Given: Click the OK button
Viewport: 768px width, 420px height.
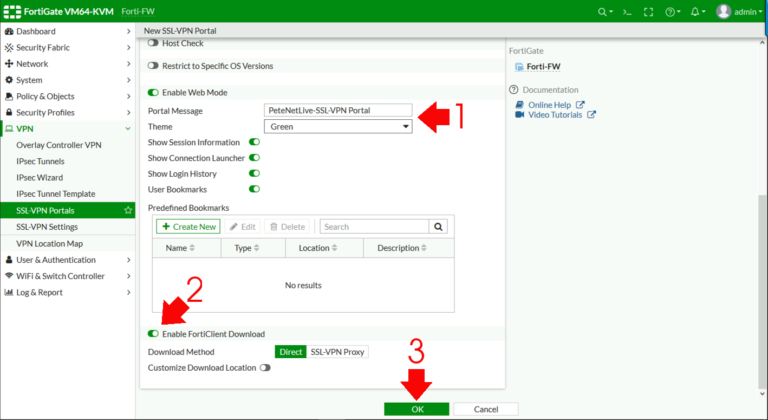Looking at the screenshot, I should click(416, 409).
